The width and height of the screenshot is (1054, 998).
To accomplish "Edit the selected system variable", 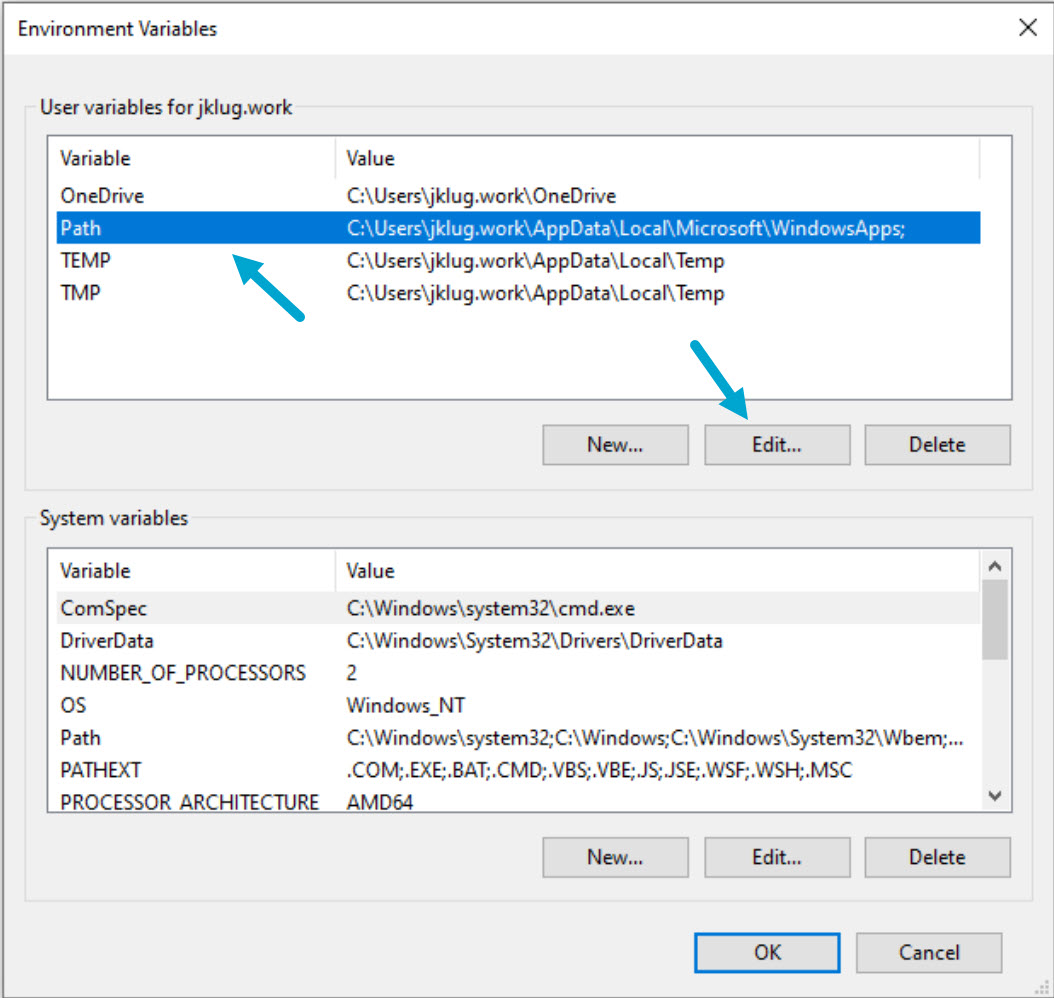I will pos(777,857).
